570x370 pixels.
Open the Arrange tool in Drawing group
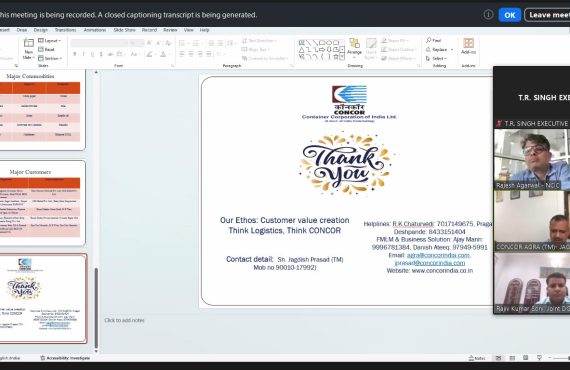[354, 47]
